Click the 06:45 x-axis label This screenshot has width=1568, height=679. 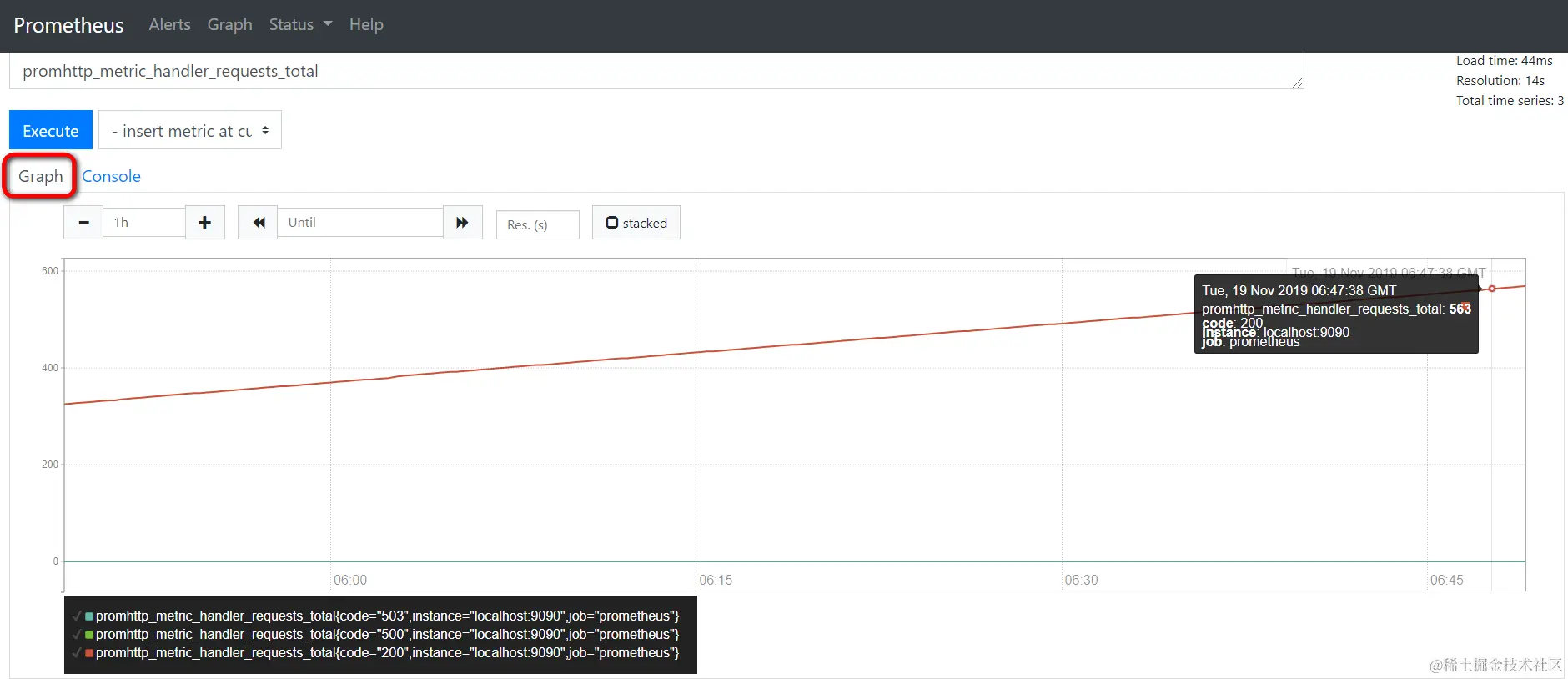(x=1446, y=580)
